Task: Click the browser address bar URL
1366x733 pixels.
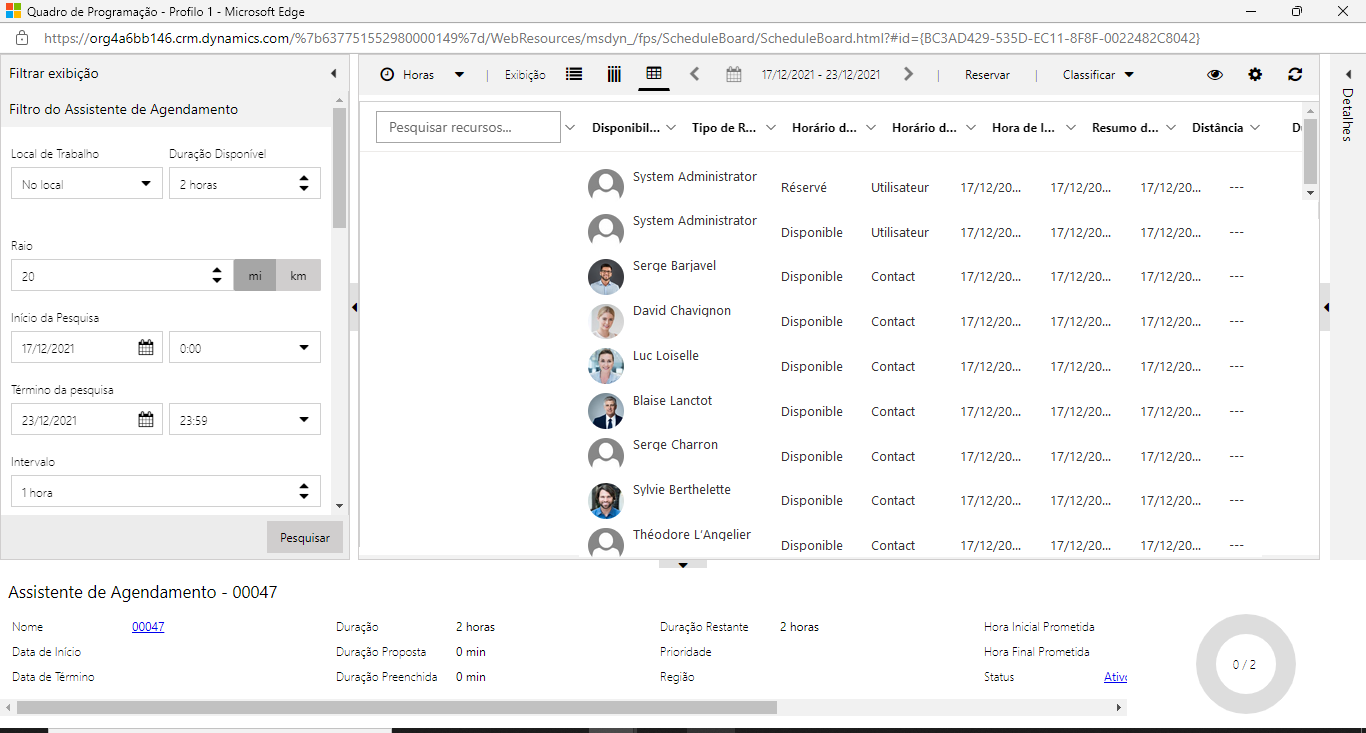Action: [622, 38]
